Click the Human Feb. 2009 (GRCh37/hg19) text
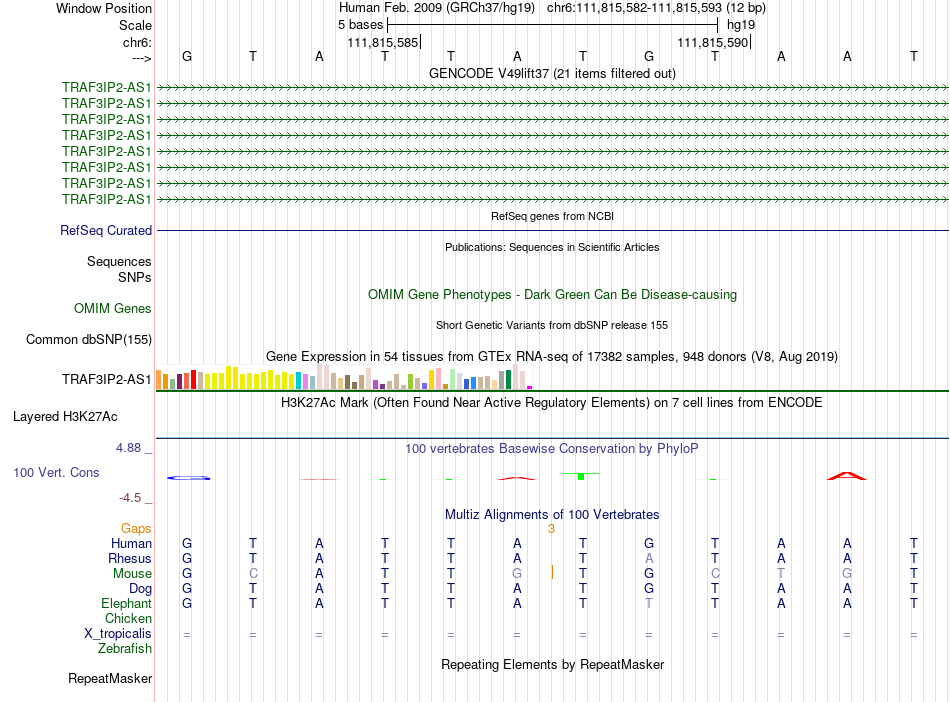The width and height of the screenshot is (950, 702). (x=437, y=8)
